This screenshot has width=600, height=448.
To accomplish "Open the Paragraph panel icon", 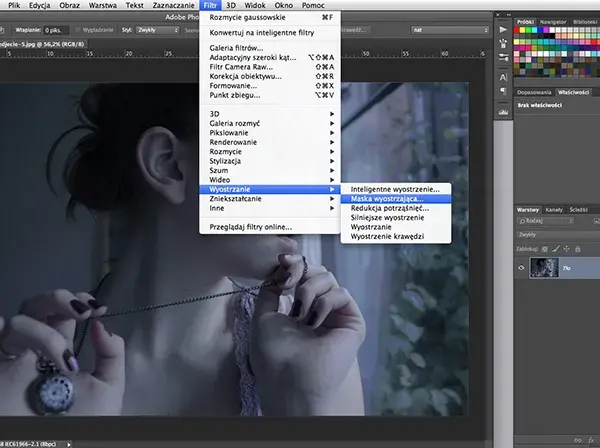I will click(503, 91).
